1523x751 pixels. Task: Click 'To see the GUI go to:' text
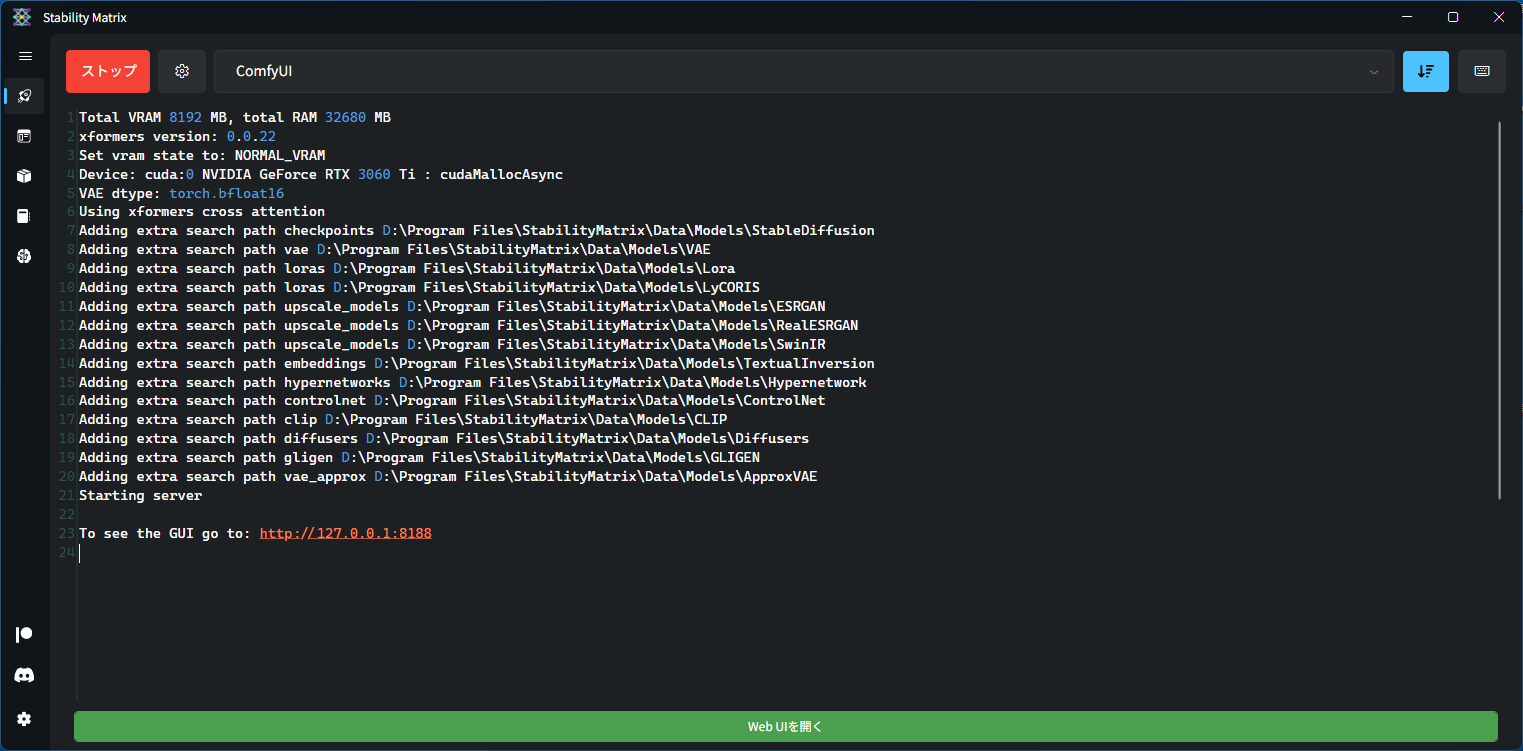165,533
